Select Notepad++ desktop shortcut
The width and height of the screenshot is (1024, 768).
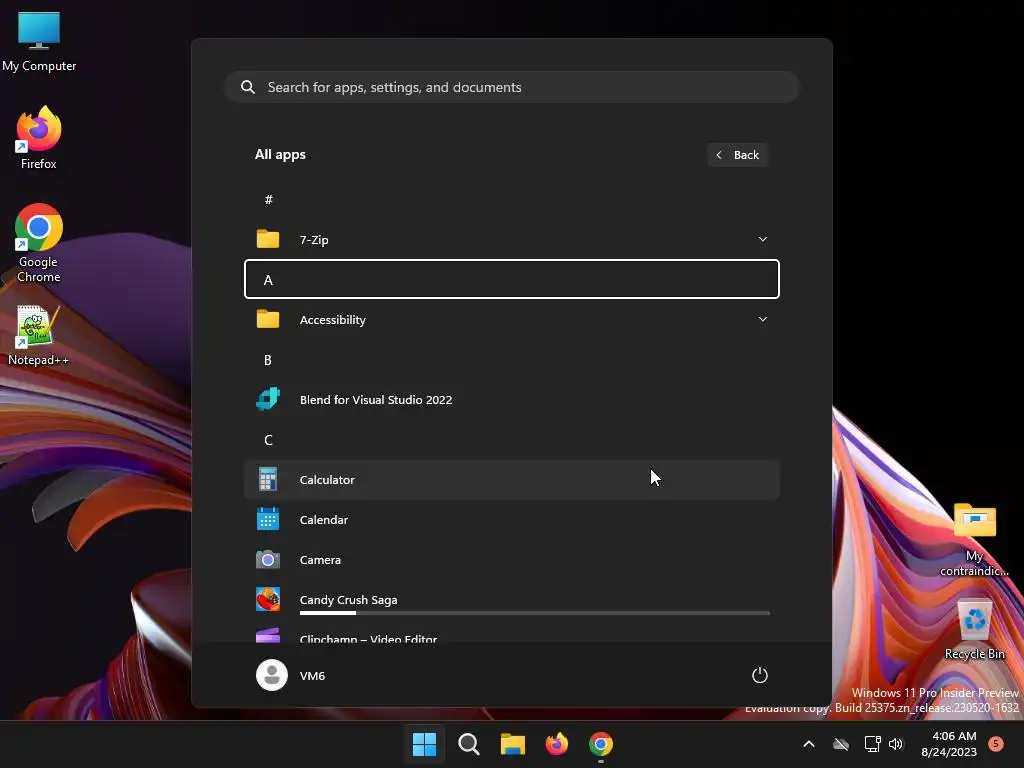point(39,336)
